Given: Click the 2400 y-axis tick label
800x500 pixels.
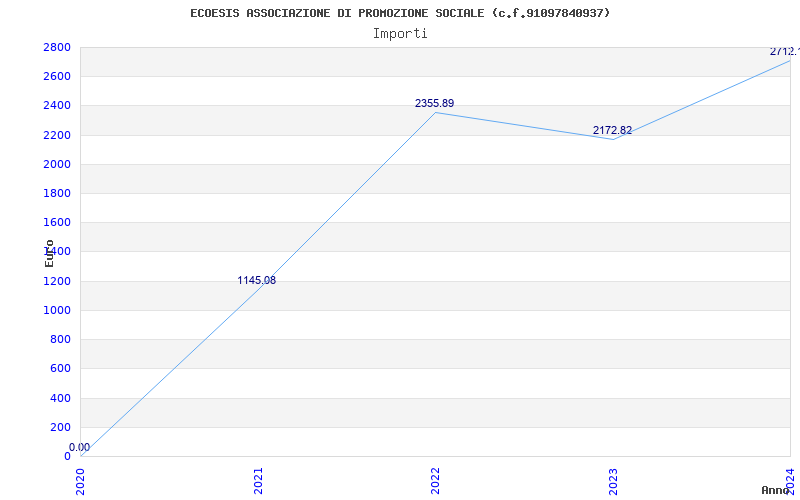Looking at the screenshot, I should (x=57, y=106).
